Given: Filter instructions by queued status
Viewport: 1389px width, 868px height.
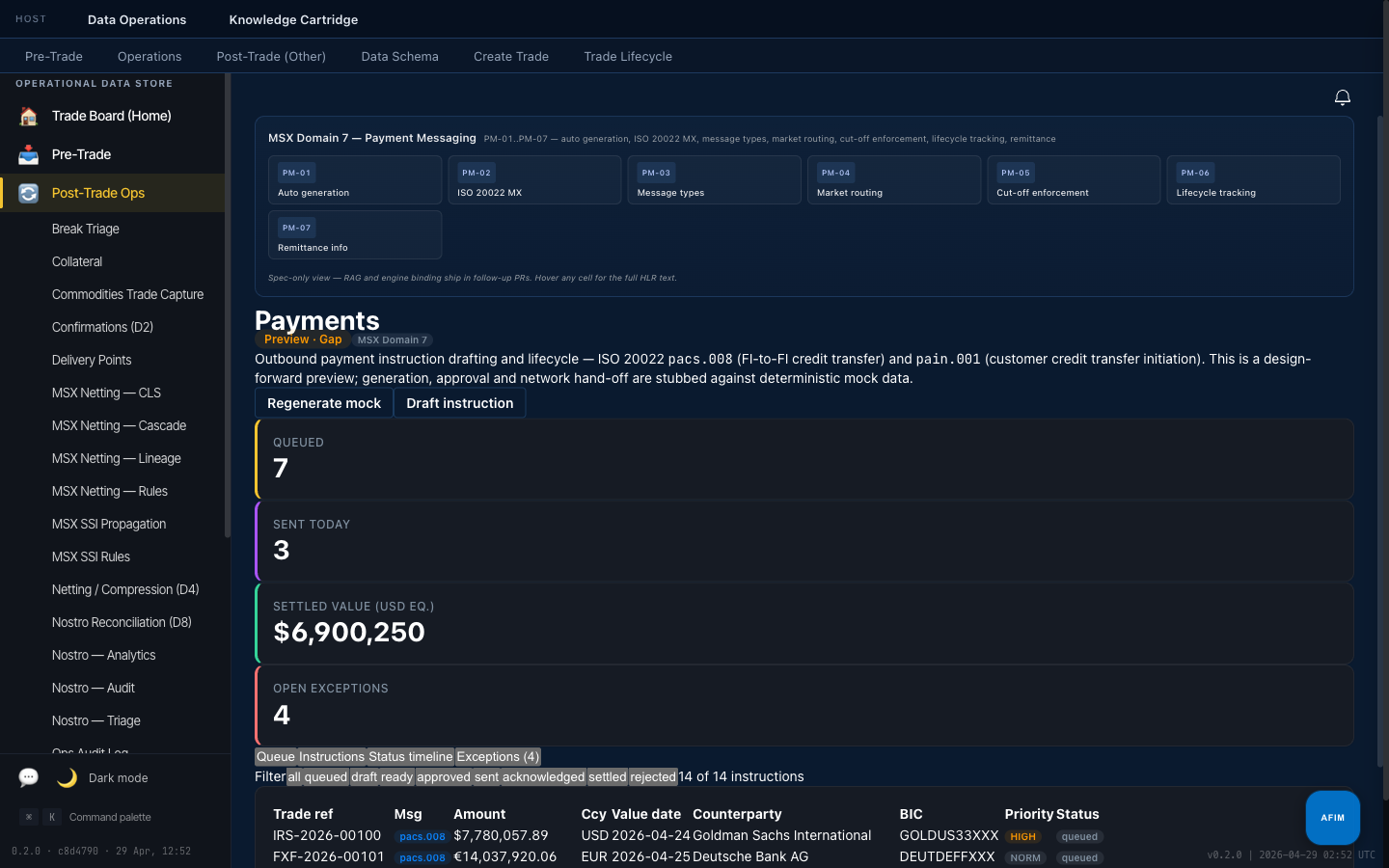Looking at the screenshot, I should point(325,776).
